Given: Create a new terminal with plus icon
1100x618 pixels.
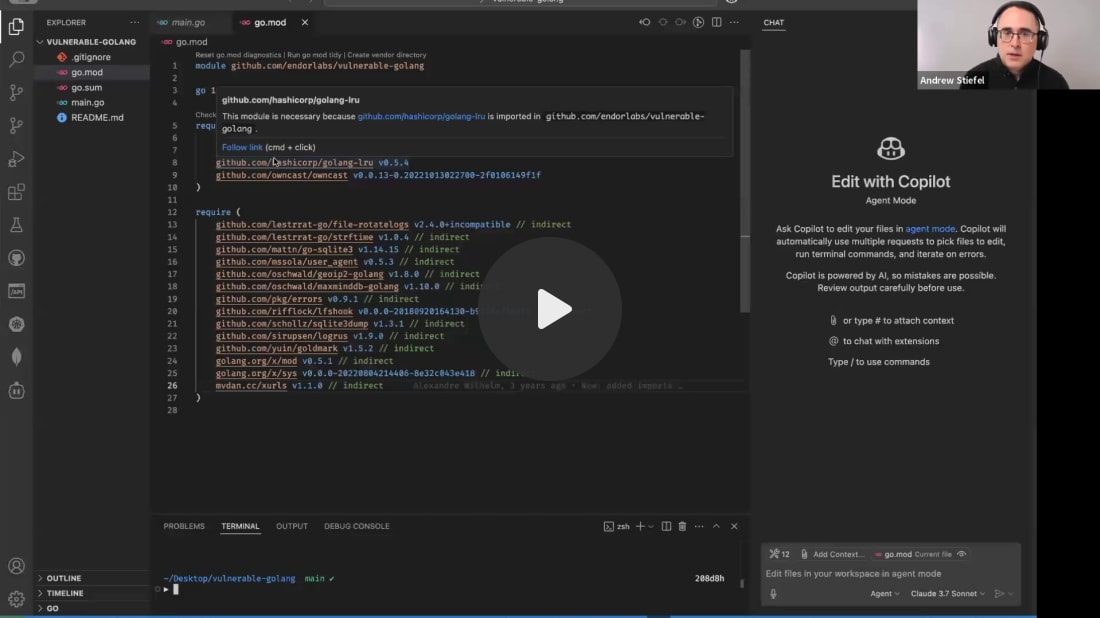Looking at the screenshot, I should 640,526.
